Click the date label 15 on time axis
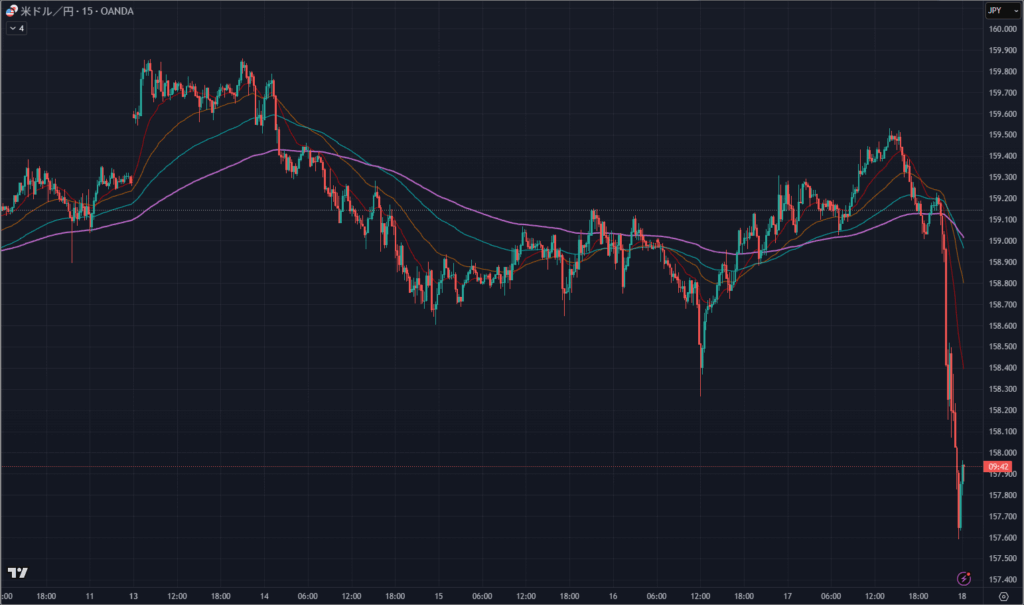Image resolution: width=1024 pixels, height=605 pixels. point(438,597)
